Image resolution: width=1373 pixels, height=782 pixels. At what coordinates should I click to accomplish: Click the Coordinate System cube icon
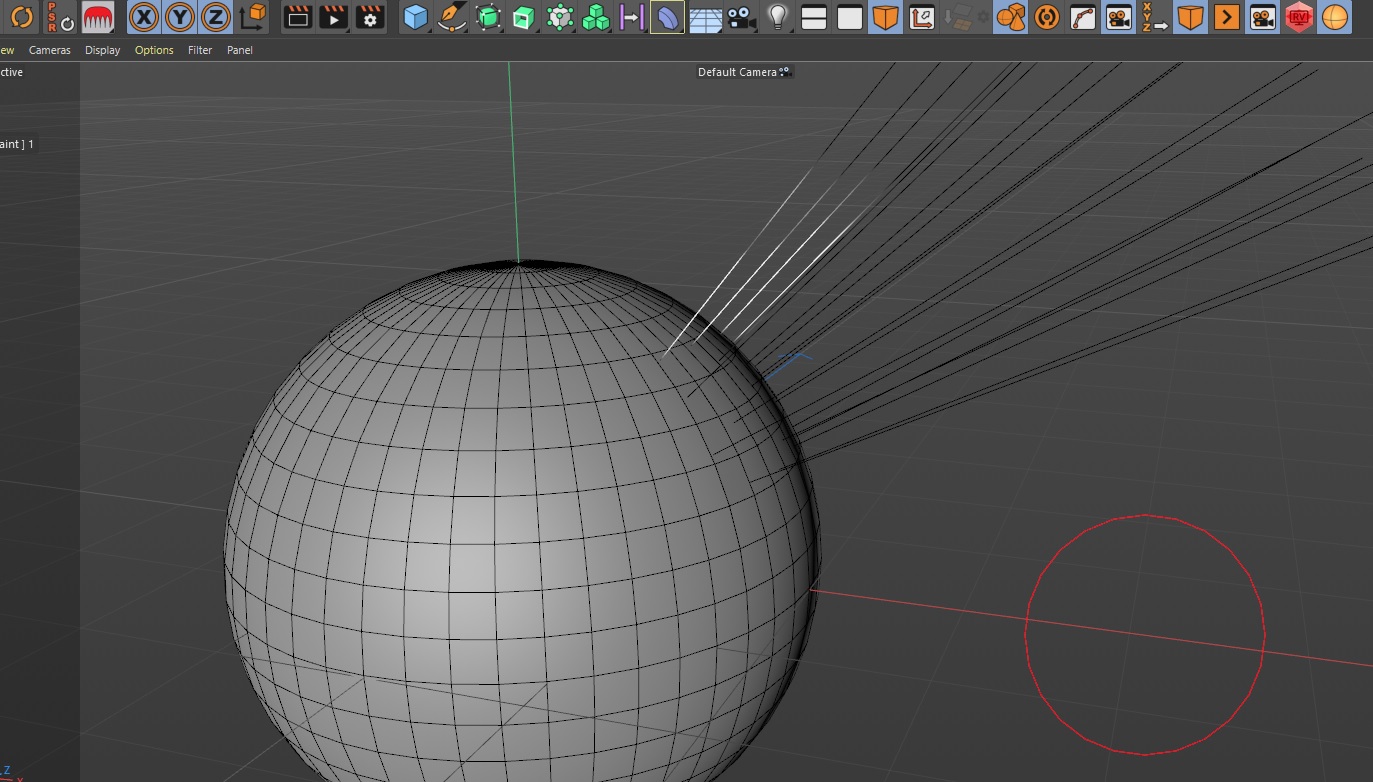[x=254, y=17]
